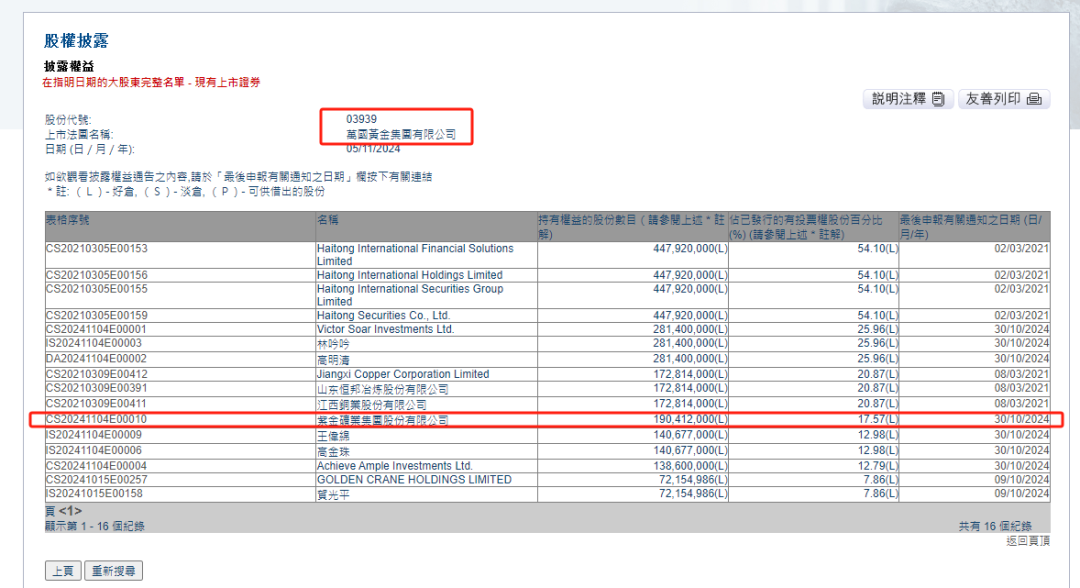Open form CS20241104E00004
This screenshot has height=588, width=1080.
click(x=96, y=466)
